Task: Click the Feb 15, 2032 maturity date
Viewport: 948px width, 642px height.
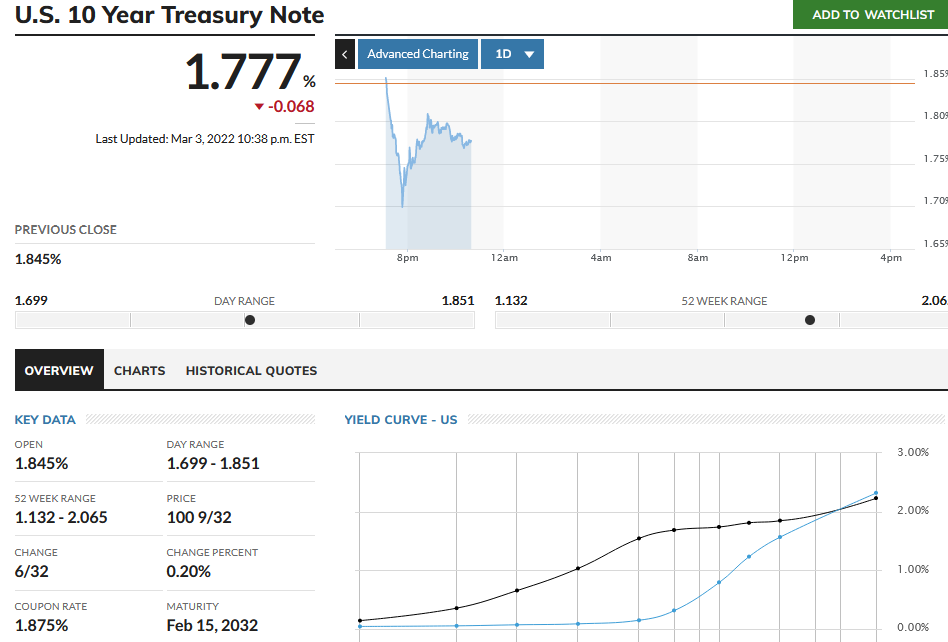Action: coord(212,625)
